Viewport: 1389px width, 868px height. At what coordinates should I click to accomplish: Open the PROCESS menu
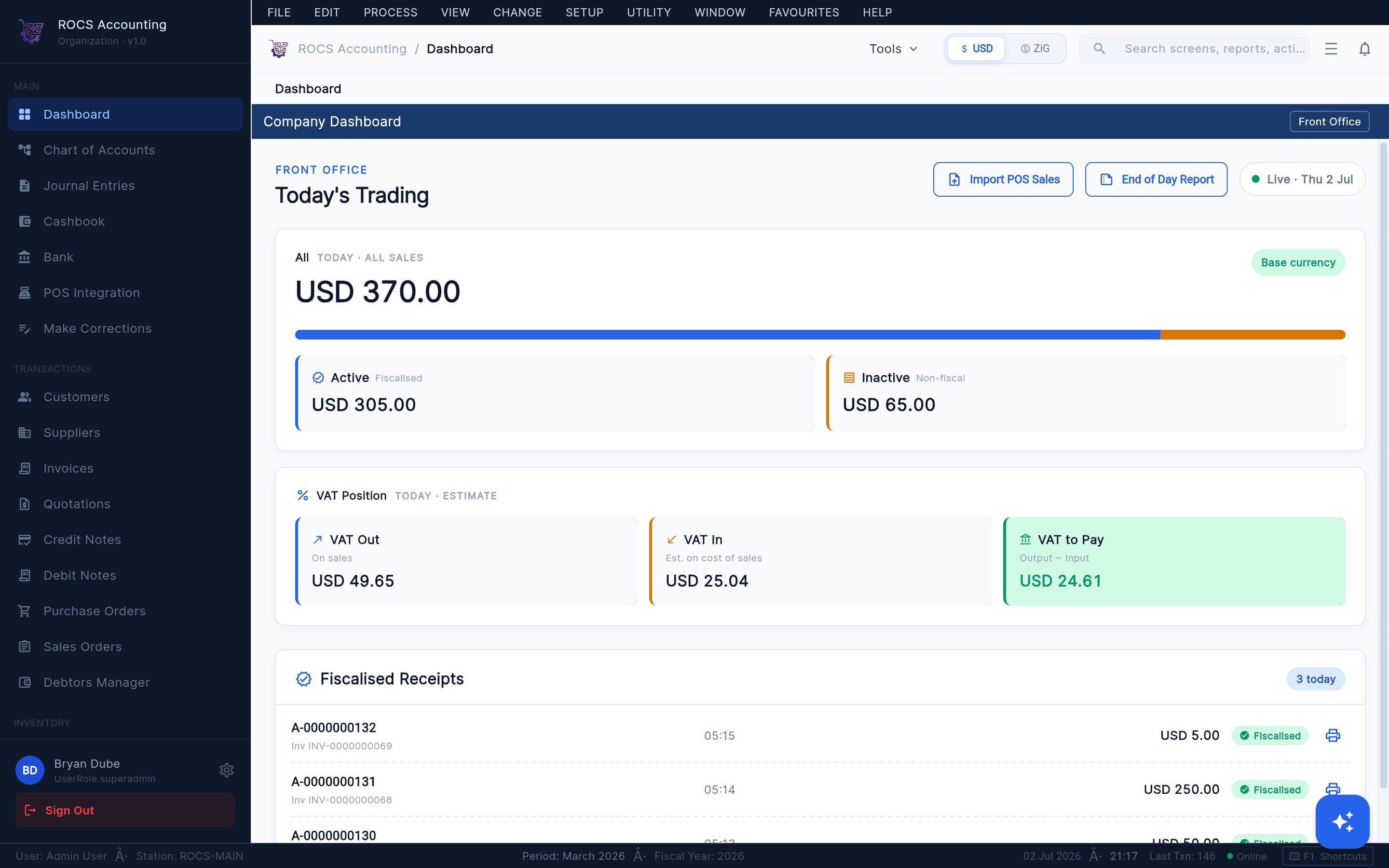[390, 13]
